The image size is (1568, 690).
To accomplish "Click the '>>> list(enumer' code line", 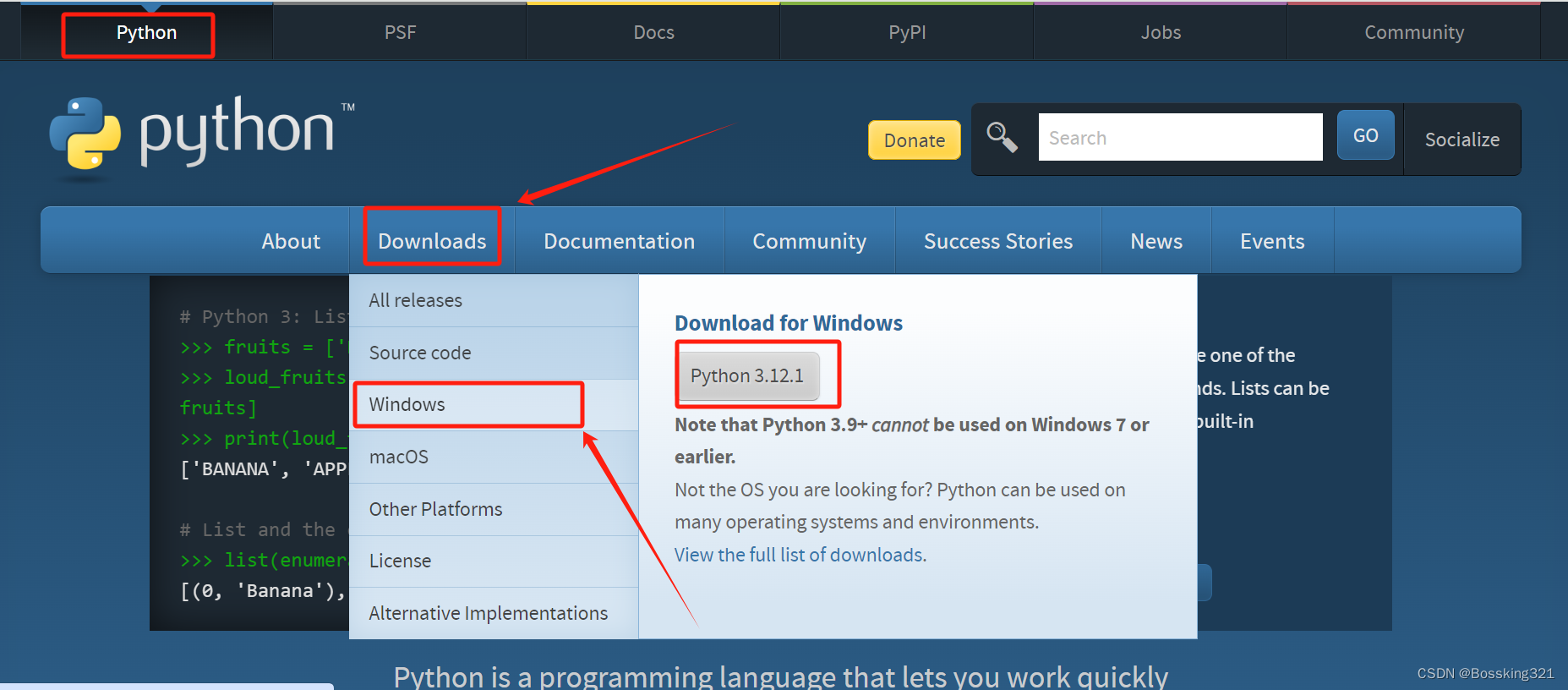I will (x=264, y=560).
